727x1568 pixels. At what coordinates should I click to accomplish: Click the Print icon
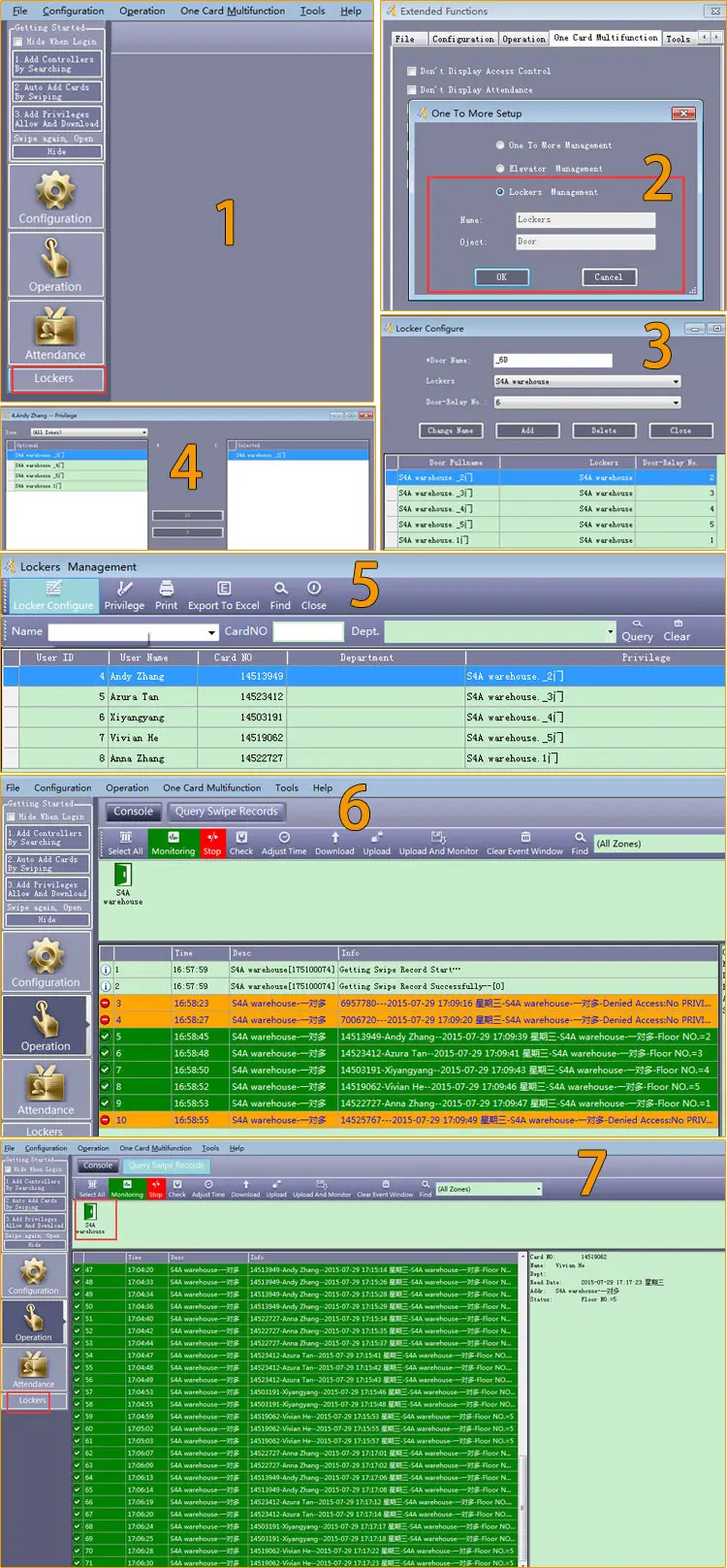tap(167, 589)
